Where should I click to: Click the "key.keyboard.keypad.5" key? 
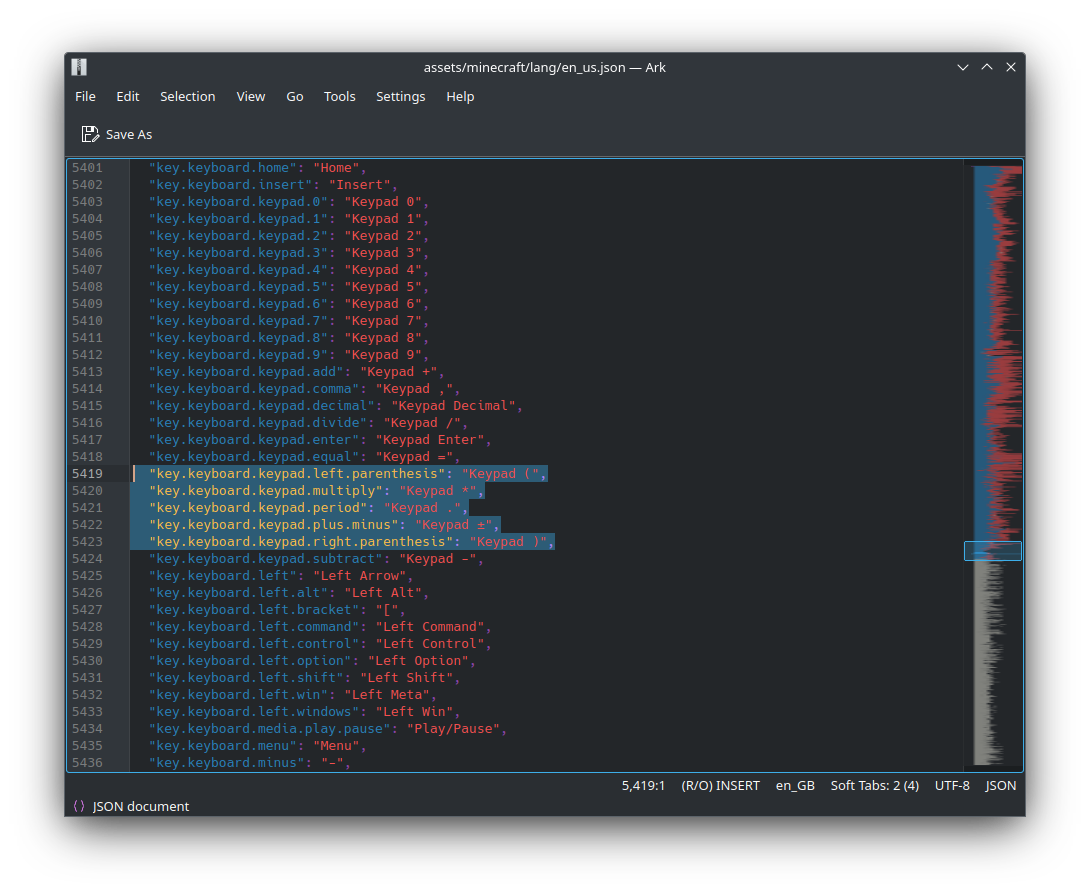tap(238, 287)
